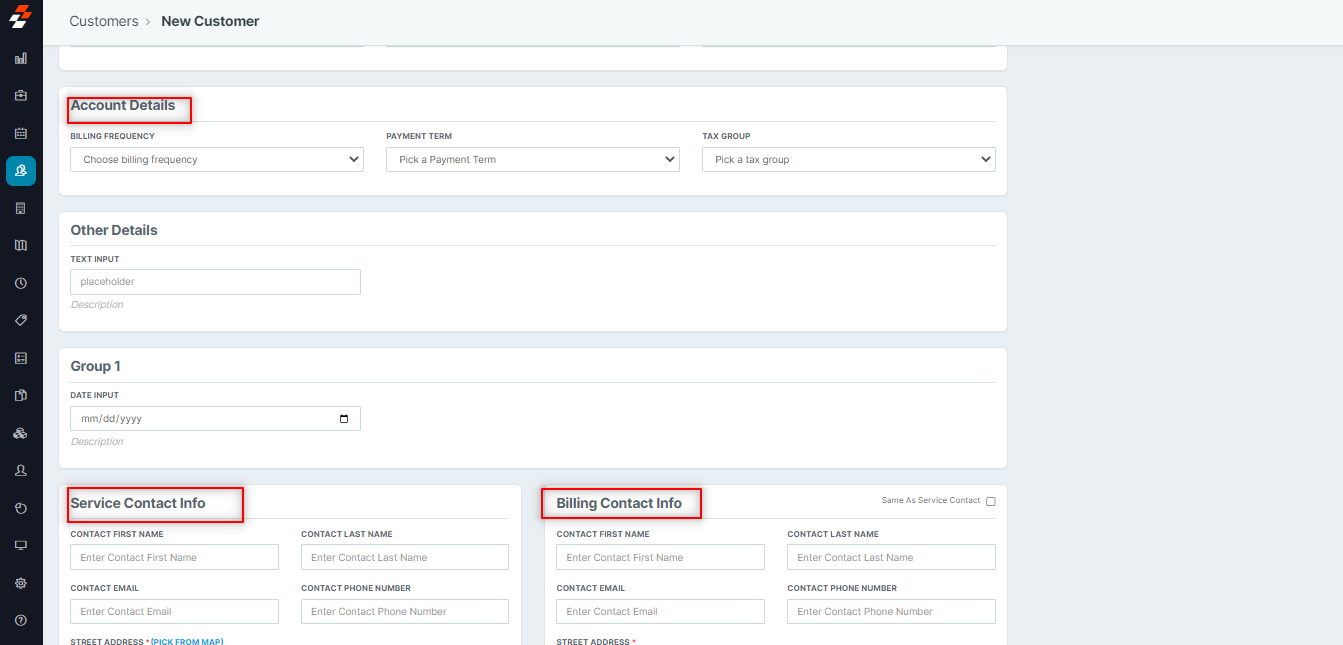Click the briefcase icon in sidebar
This screenshot has width=1343, height=645.
[21, 96]
